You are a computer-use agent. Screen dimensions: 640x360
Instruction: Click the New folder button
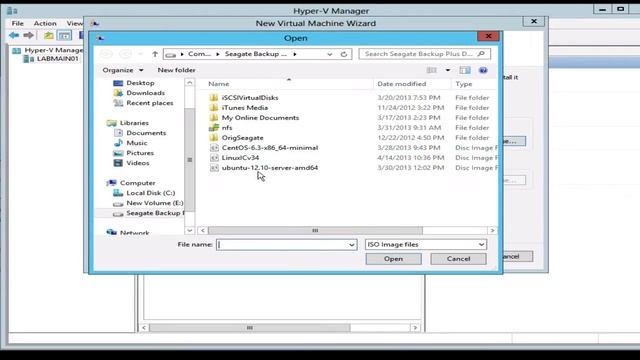pyautogui.click(x=176, y=70)
